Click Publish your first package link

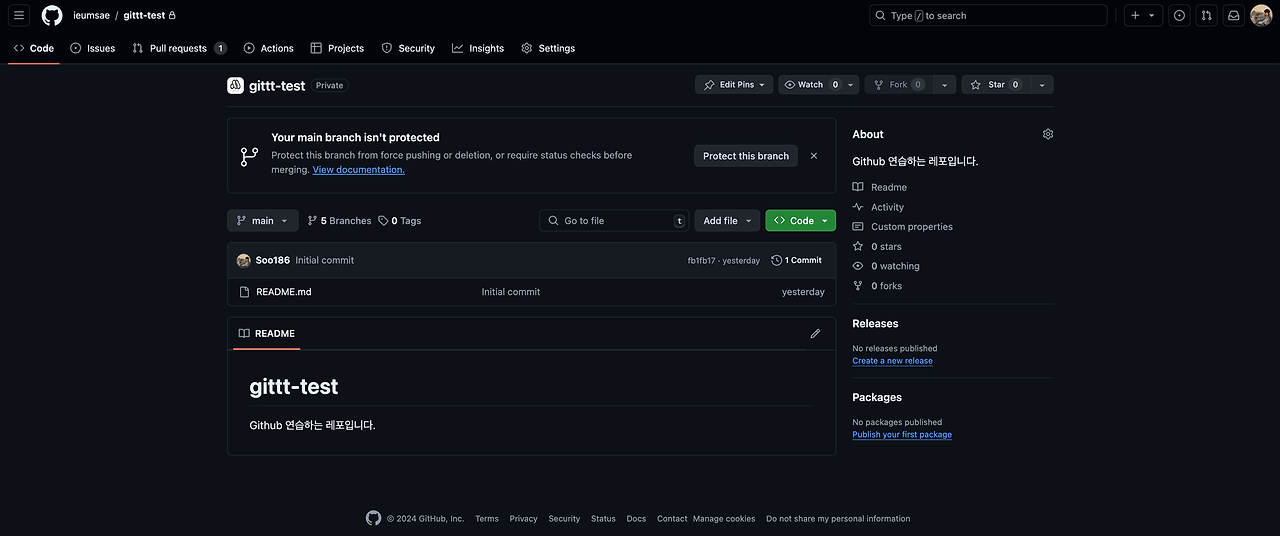pos(902,435)
